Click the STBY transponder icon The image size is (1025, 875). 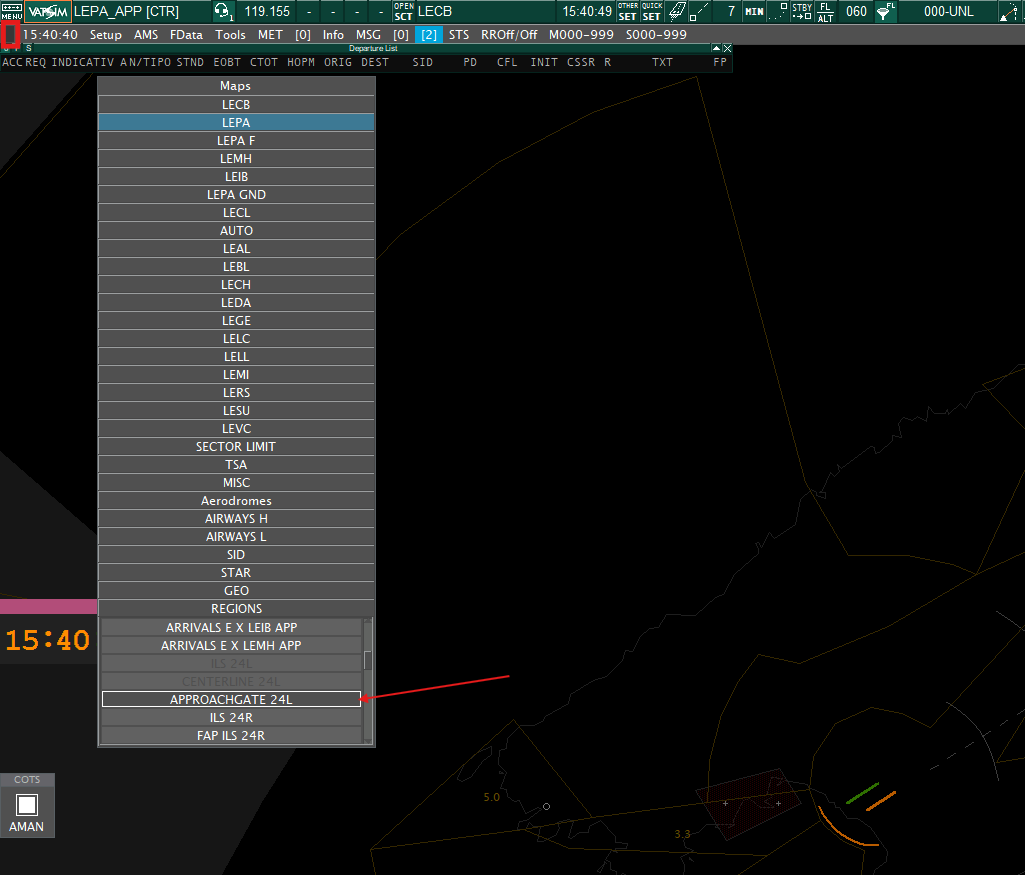802,12
